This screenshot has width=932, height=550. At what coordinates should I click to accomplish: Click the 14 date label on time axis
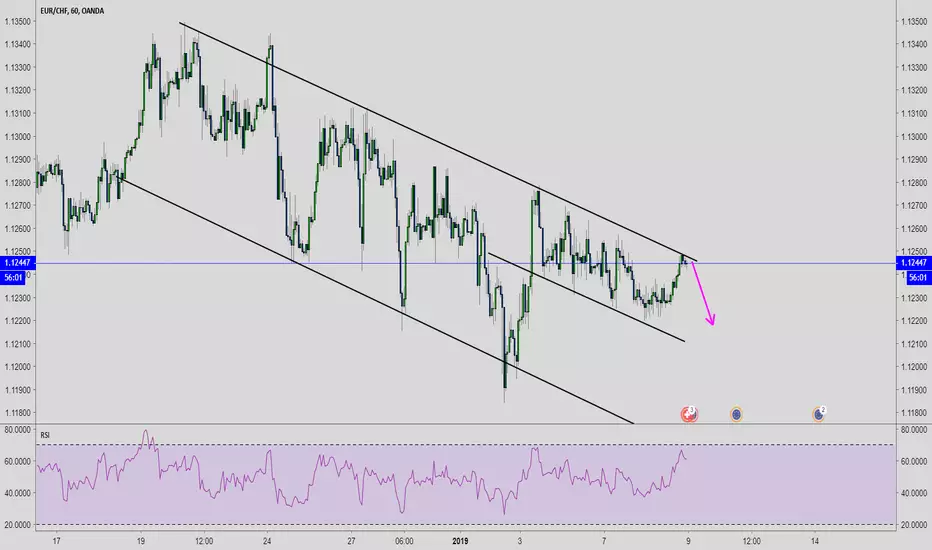pyautogui.click(x=815, y=541)
